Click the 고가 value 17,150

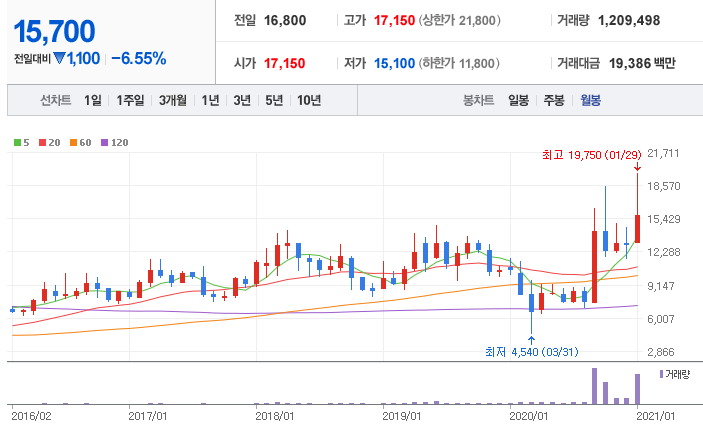click(x=395, y=20)
